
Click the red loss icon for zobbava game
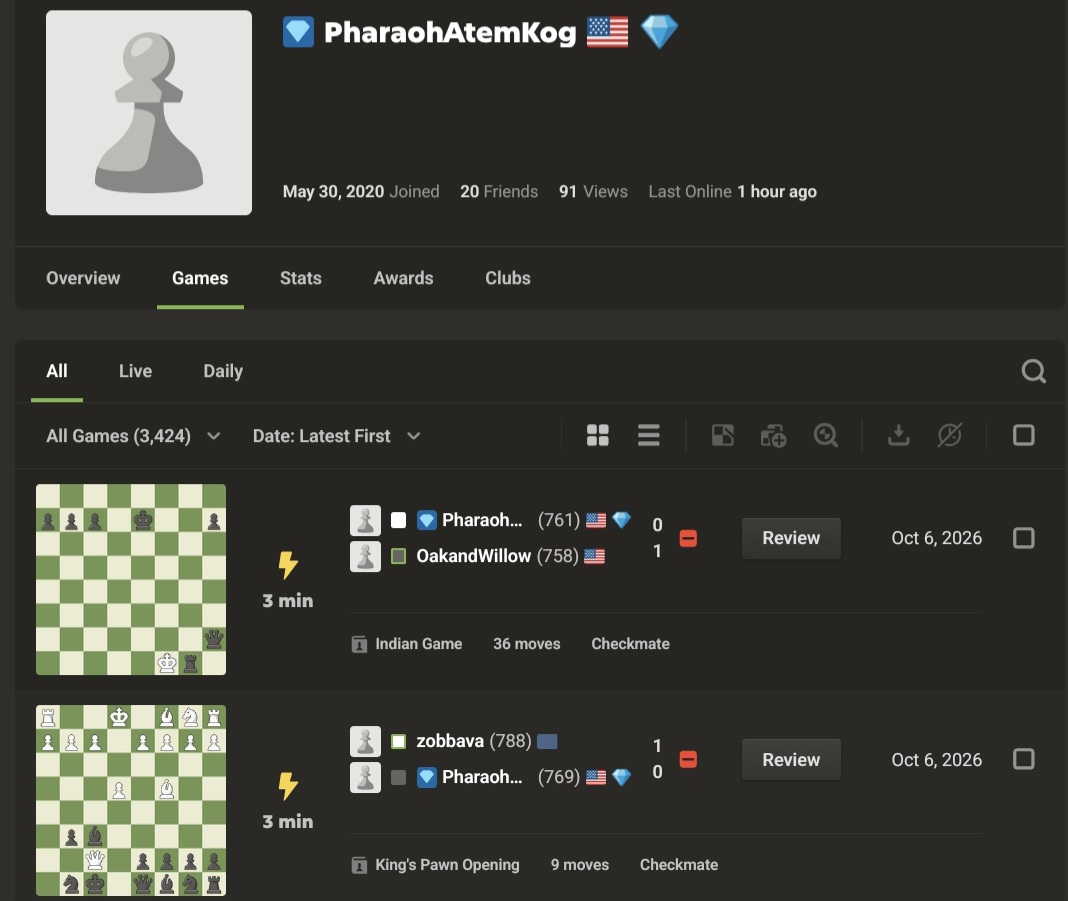click(x=688, y=759)
